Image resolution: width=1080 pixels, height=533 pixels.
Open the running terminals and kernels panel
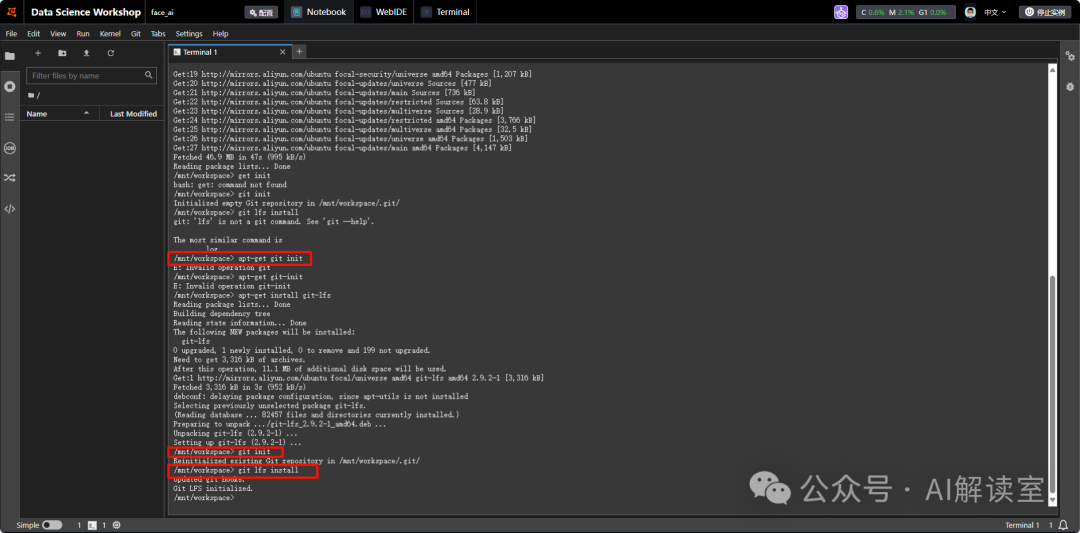[x=10, y=87]
